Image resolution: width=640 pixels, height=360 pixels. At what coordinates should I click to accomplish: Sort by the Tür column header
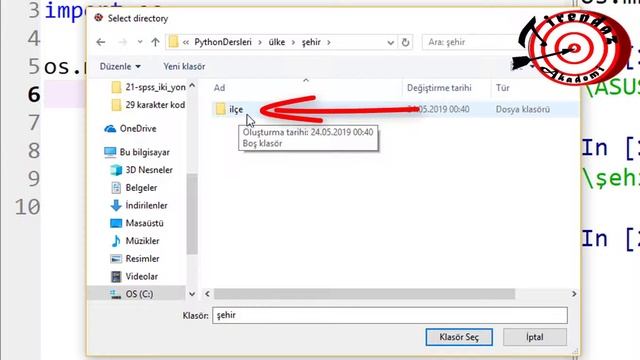502,88
